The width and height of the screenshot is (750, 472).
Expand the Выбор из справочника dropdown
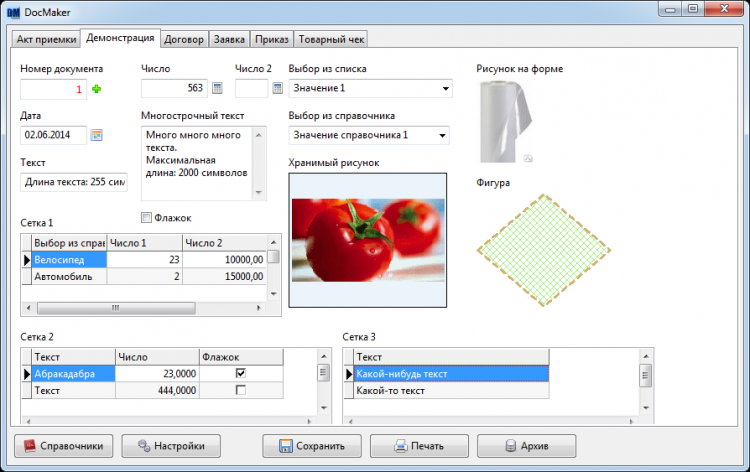click(442, 135)
